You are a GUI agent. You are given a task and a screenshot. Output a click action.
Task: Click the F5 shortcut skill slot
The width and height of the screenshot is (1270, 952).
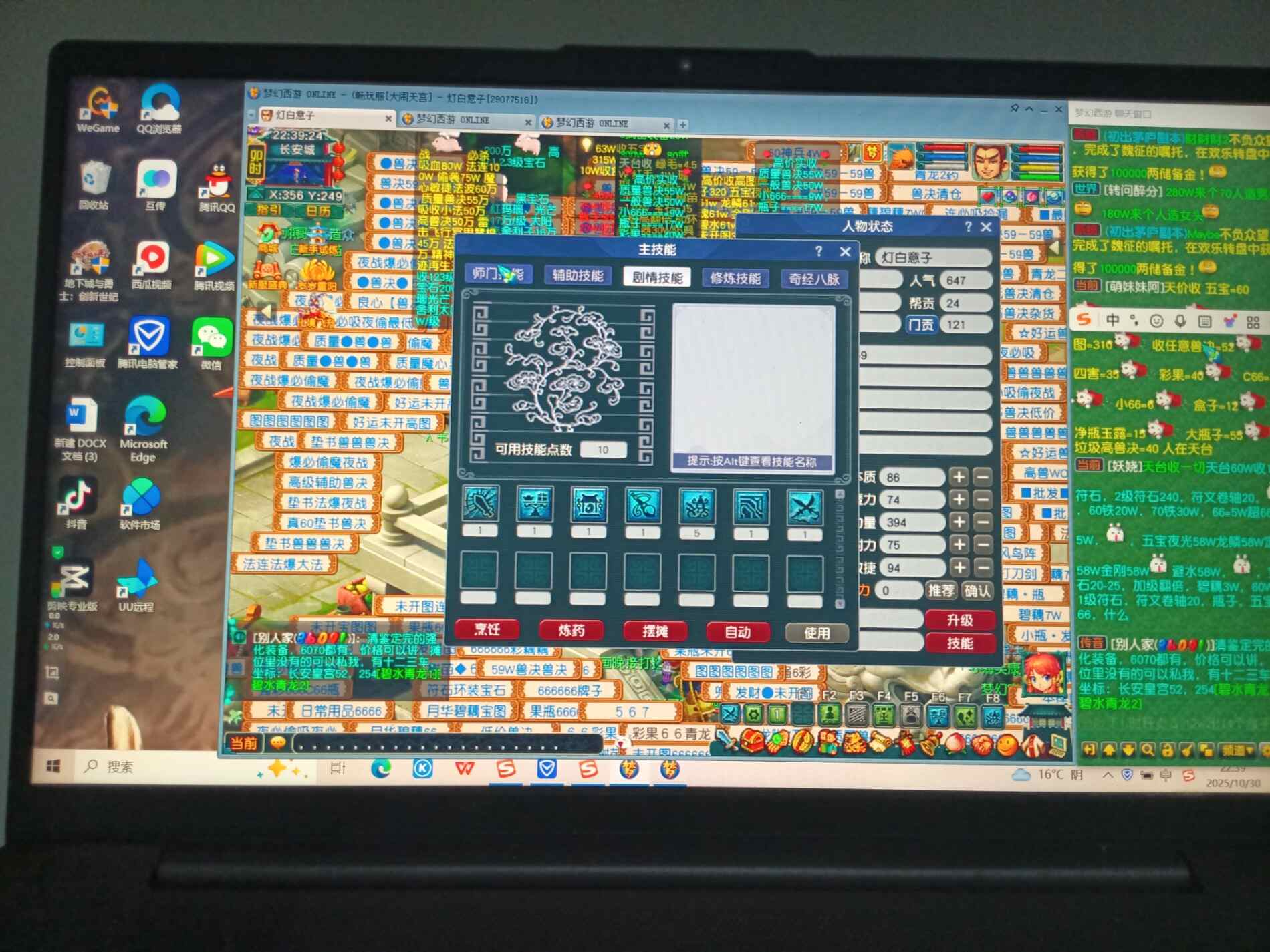911,716
